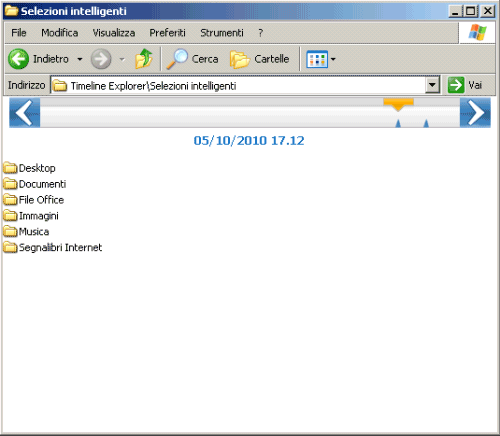
Task: Open the Preferiti menu
Action: point(167,33)
